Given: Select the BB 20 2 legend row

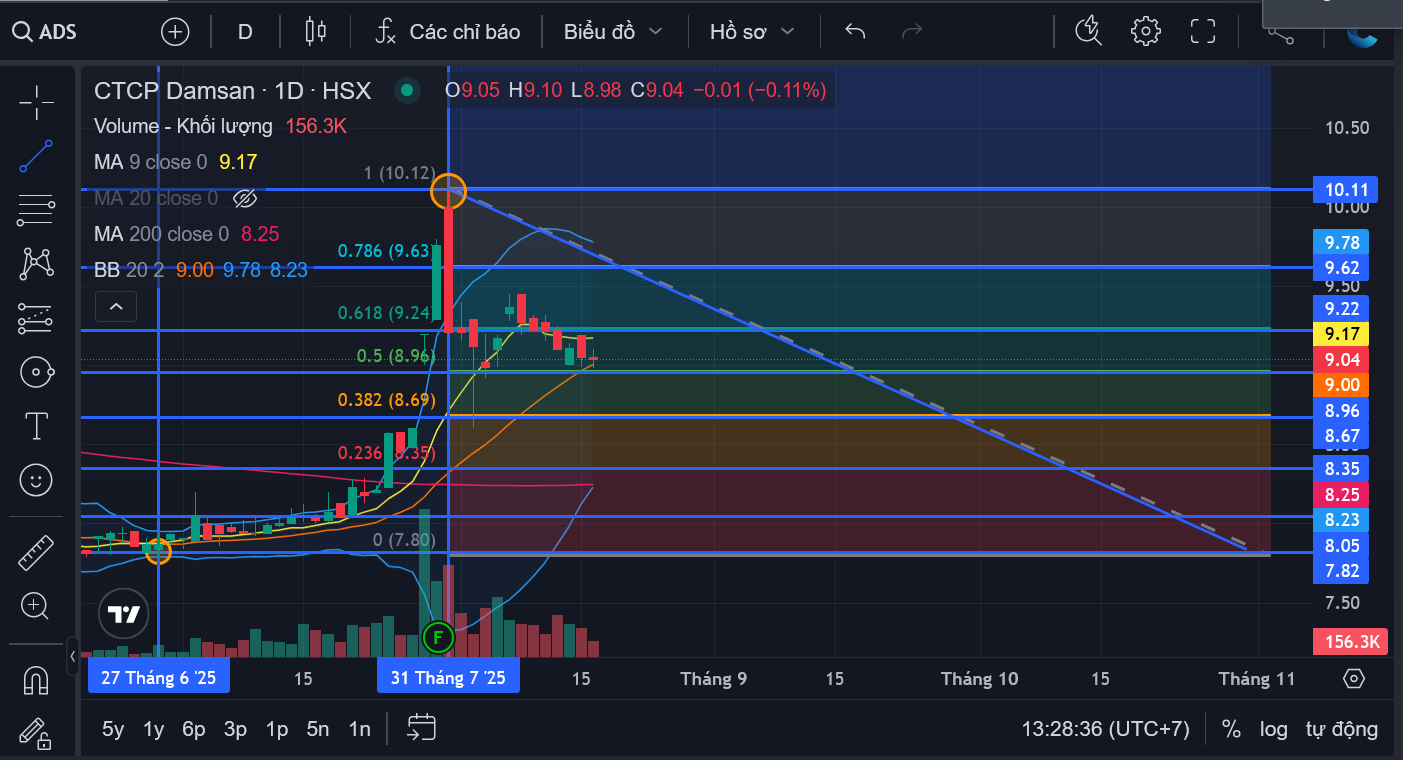Looking at the screenshot, I should tap(201, 270).
